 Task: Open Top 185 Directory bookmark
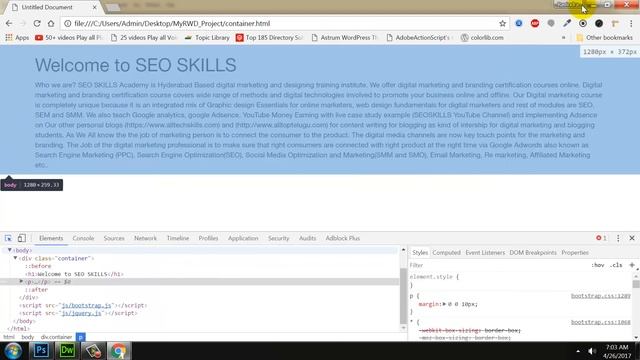pos(269,38)
